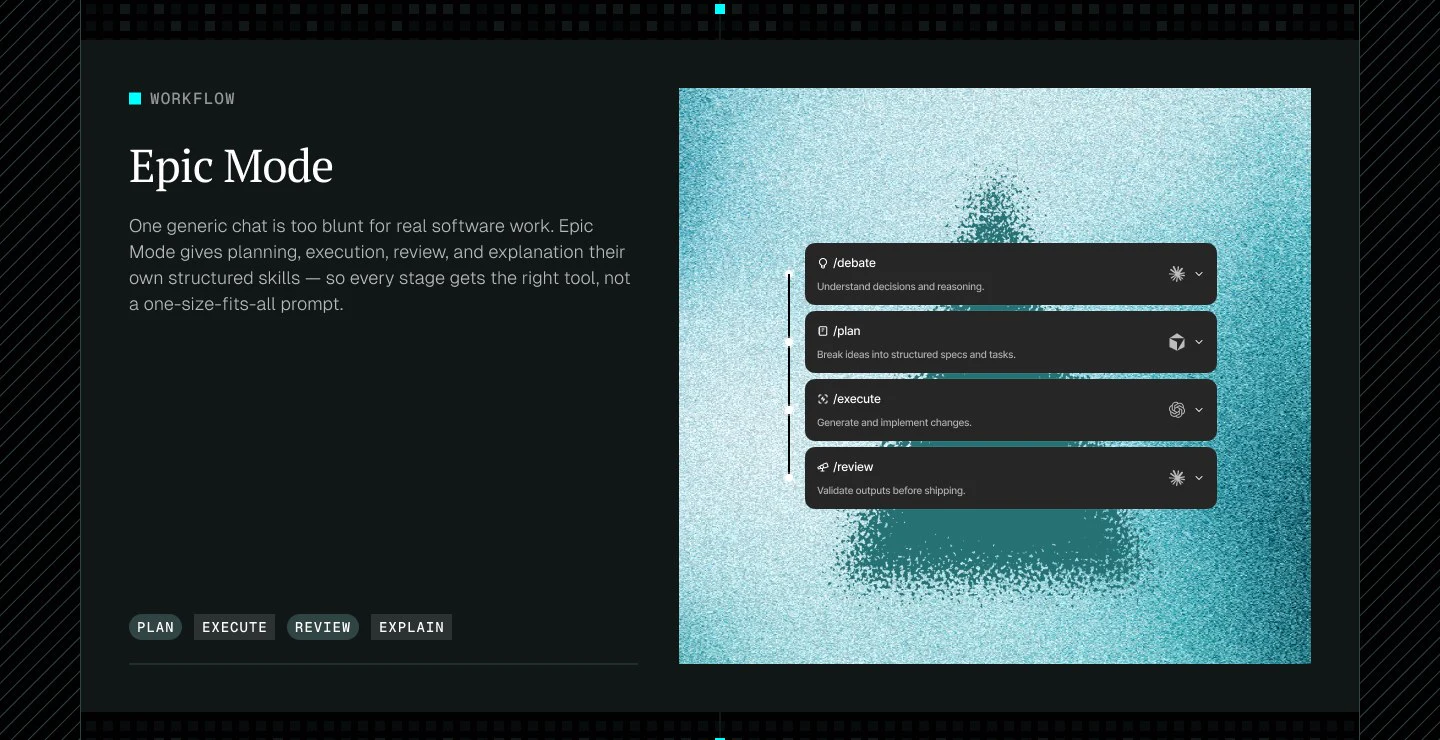Expand the /plan card chevron
This screenshot has width=1440, height=740.
pos(1199,342)
